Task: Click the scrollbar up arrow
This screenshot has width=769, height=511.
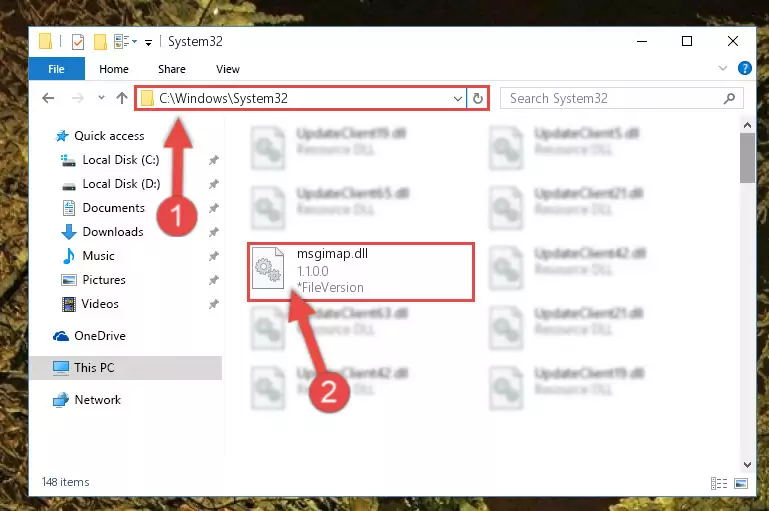Action: pos(747,126)
